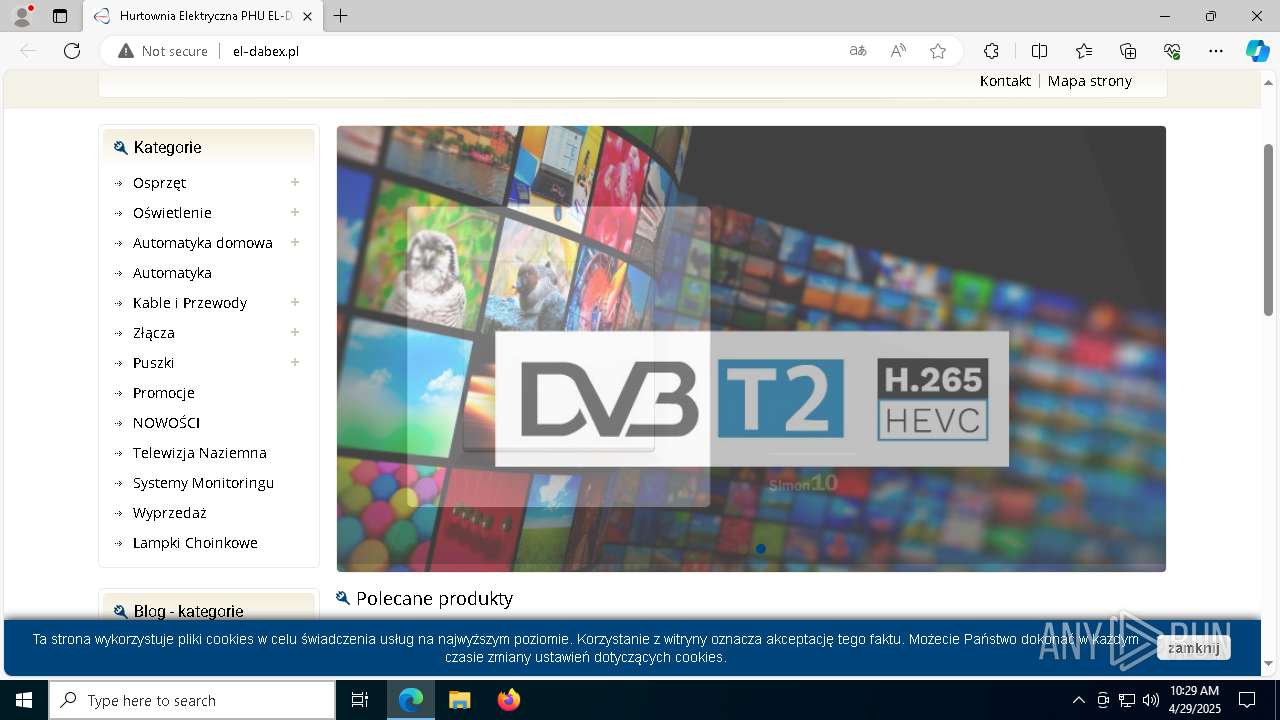This screenshot has width=1280, height=720.
Task: Open the volume control tray icon
Action: pos(1151,700)
